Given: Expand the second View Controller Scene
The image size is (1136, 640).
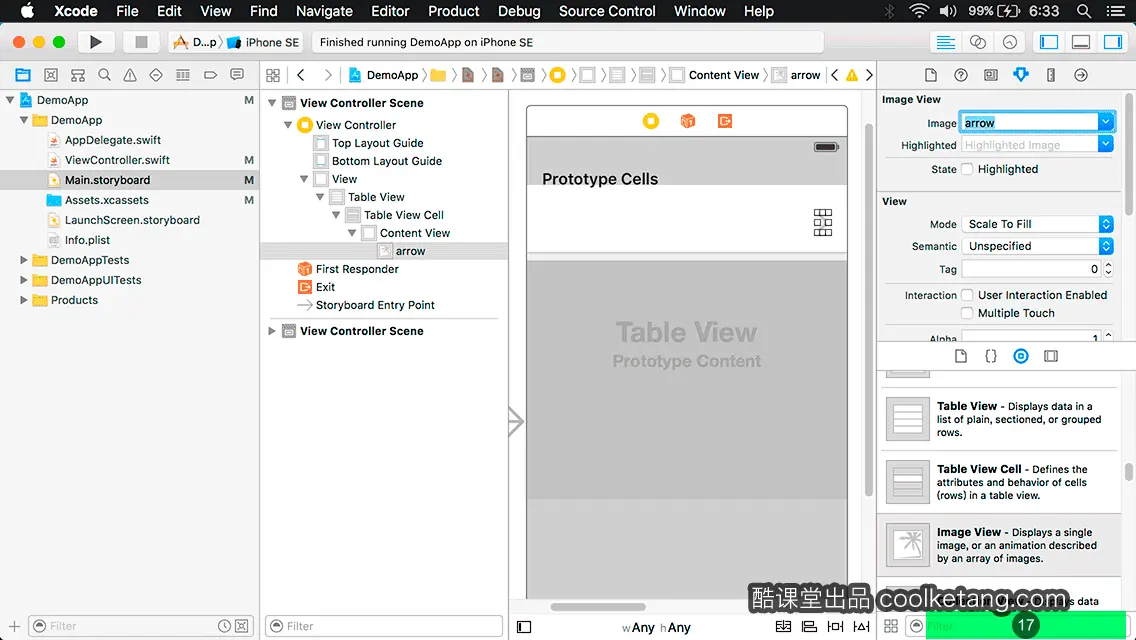Looking at the screenshot, I should point(272,331).
